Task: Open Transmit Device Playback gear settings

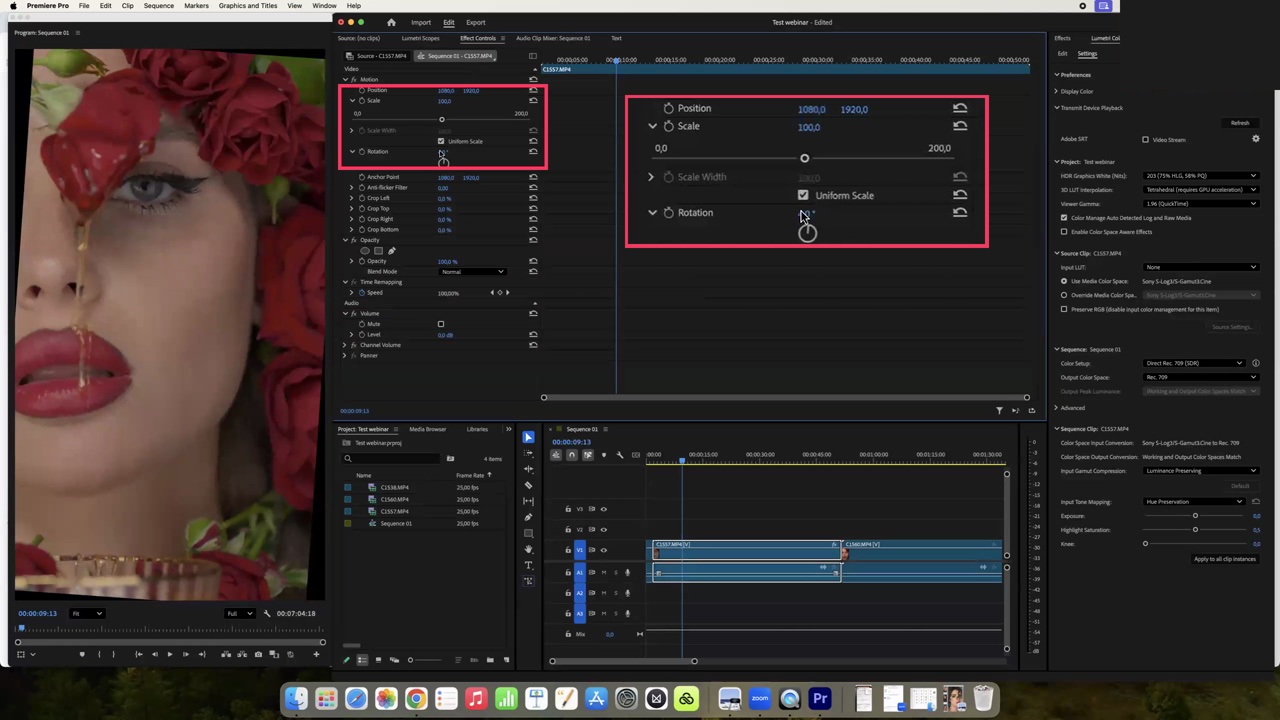Action: tap(1256, 139)
